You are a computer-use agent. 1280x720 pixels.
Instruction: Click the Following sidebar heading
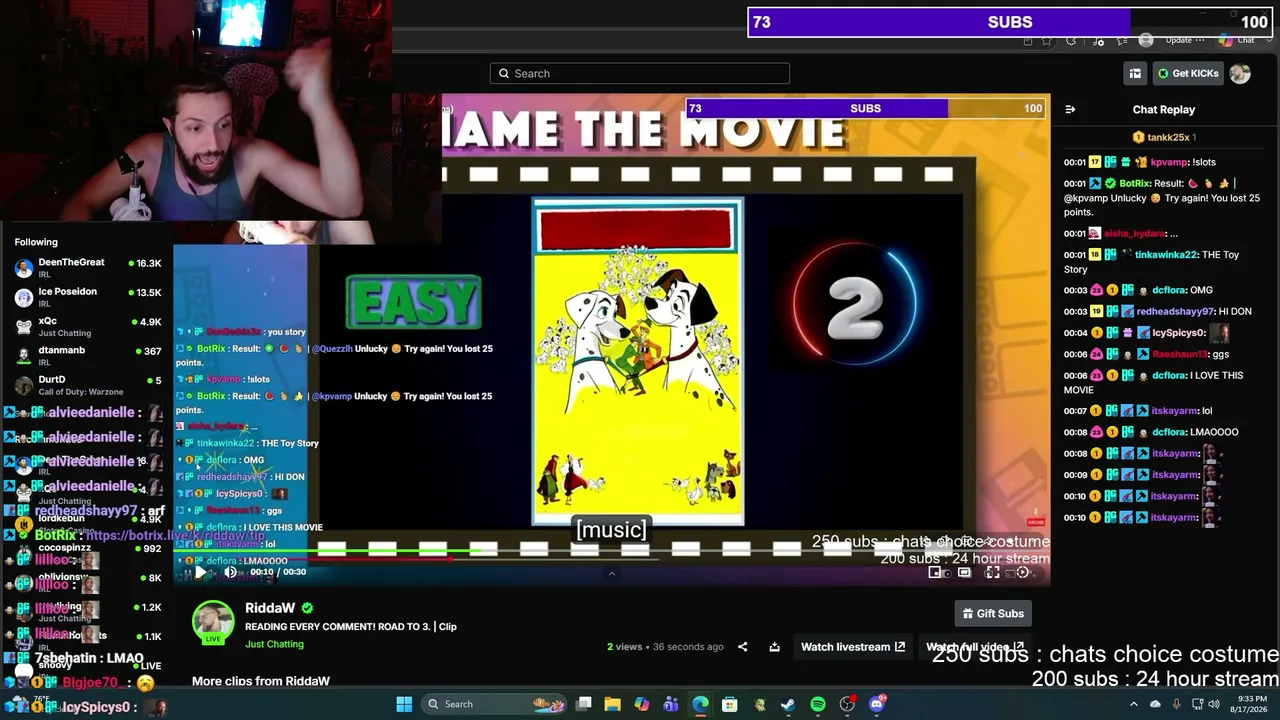[36, 242]
